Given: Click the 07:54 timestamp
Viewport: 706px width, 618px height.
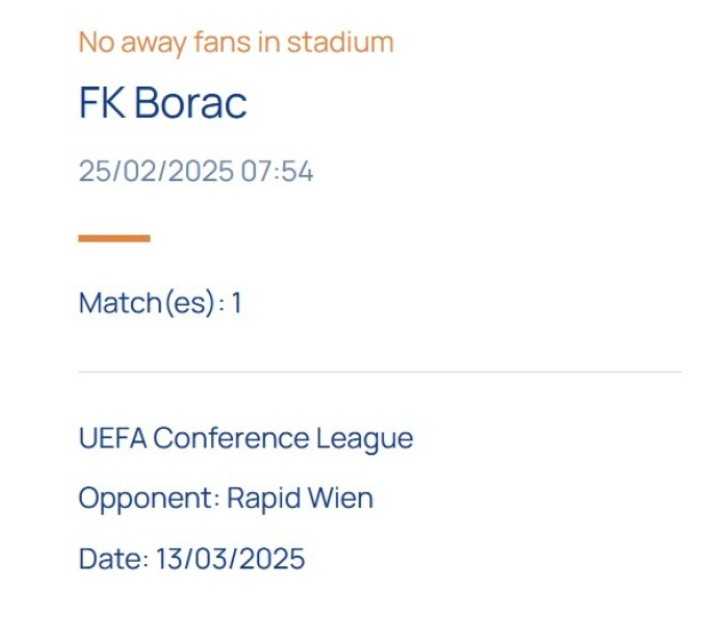Looking at the screenshot, I should click(x=276, y=172).
